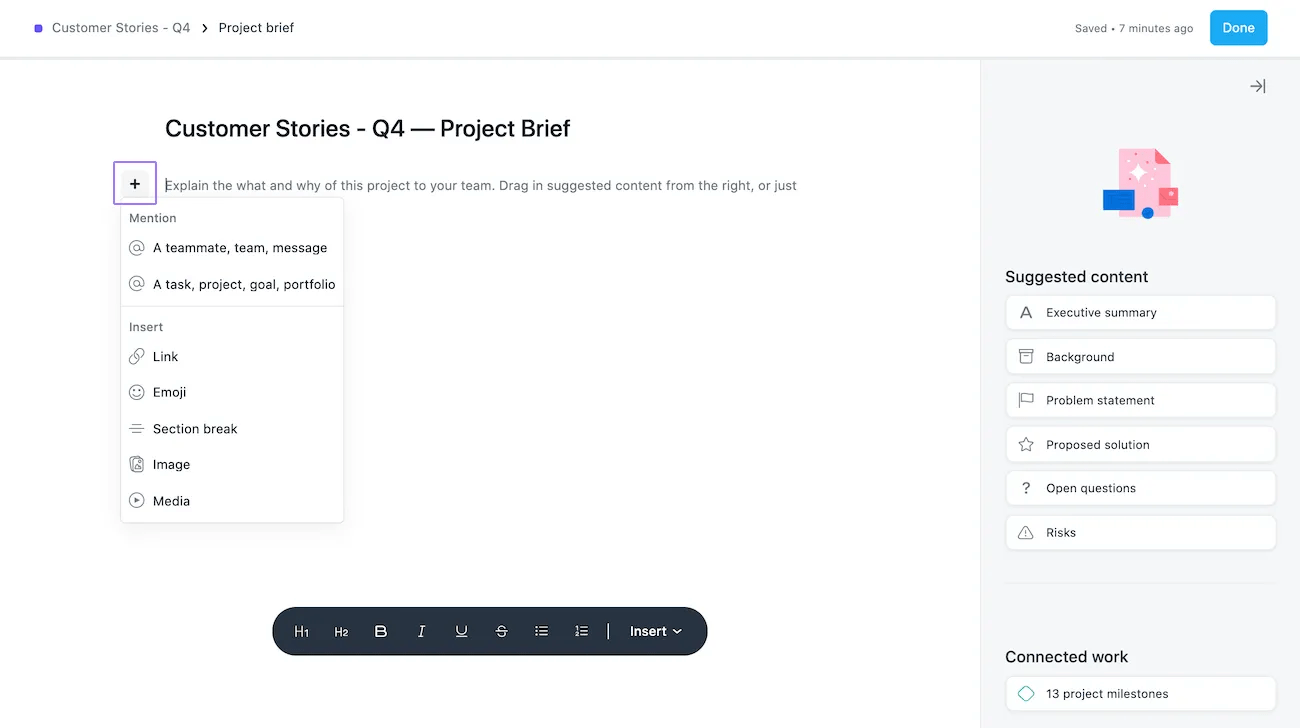The width and height of the screenshot is (1300, 728).
Task: Toggle italic formatting in the toolbar
Action: (421, 632)
